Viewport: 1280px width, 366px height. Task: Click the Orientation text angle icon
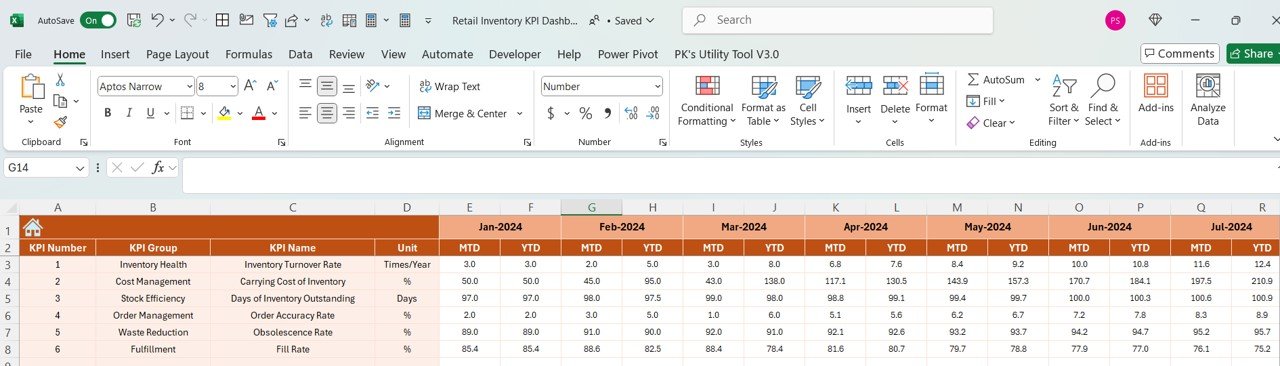click(x=372, y=86)
